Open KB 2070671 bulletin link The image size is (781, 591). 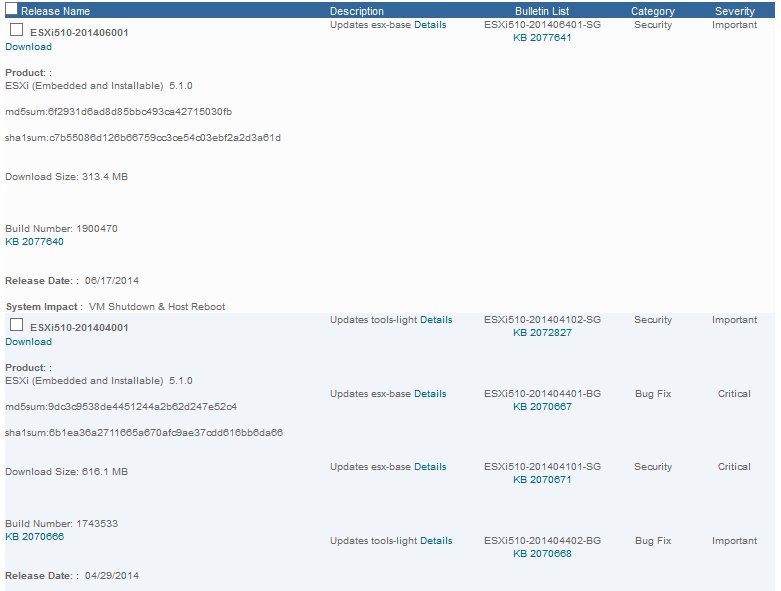542,480
